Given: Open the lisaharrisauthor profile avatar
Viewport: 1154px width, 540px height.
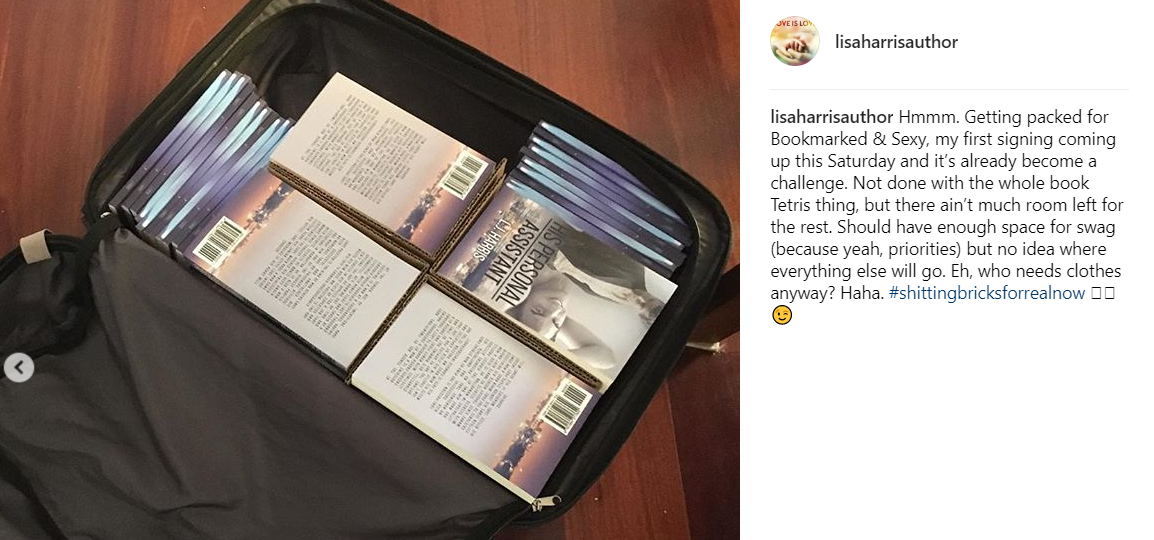Looking at the screenshot, I should (x=795, y=42).
